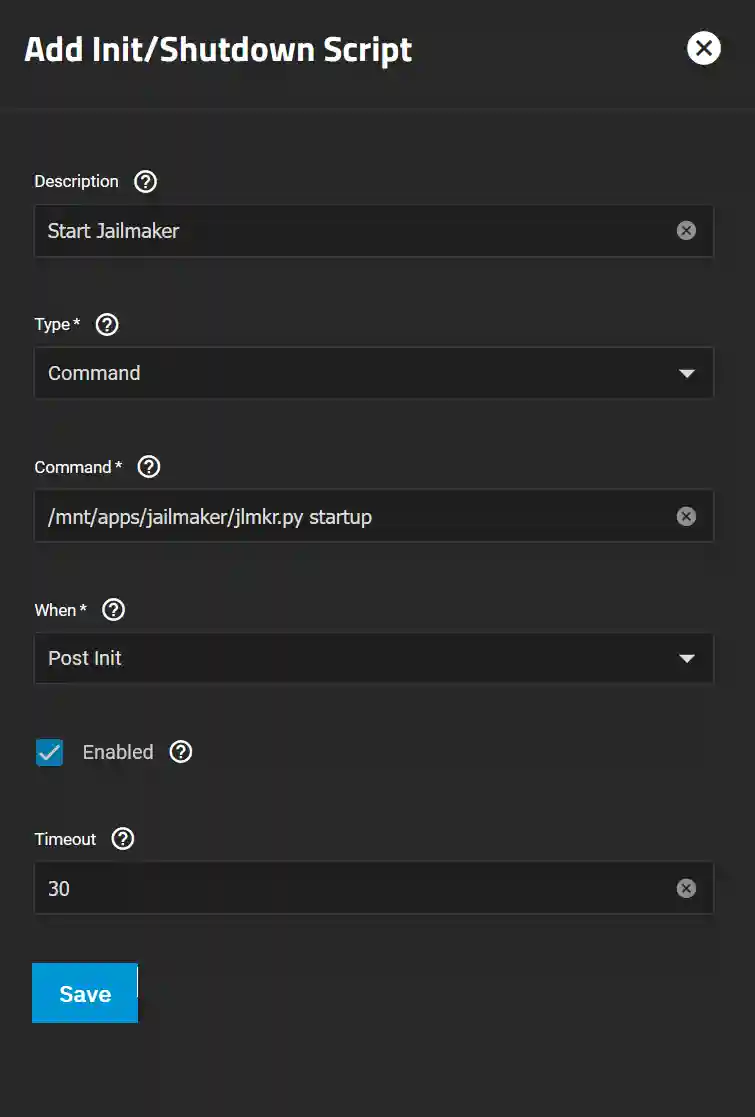755x1117 pixels.
Task: Expand the When selector chevron
Action: point(687,658)
